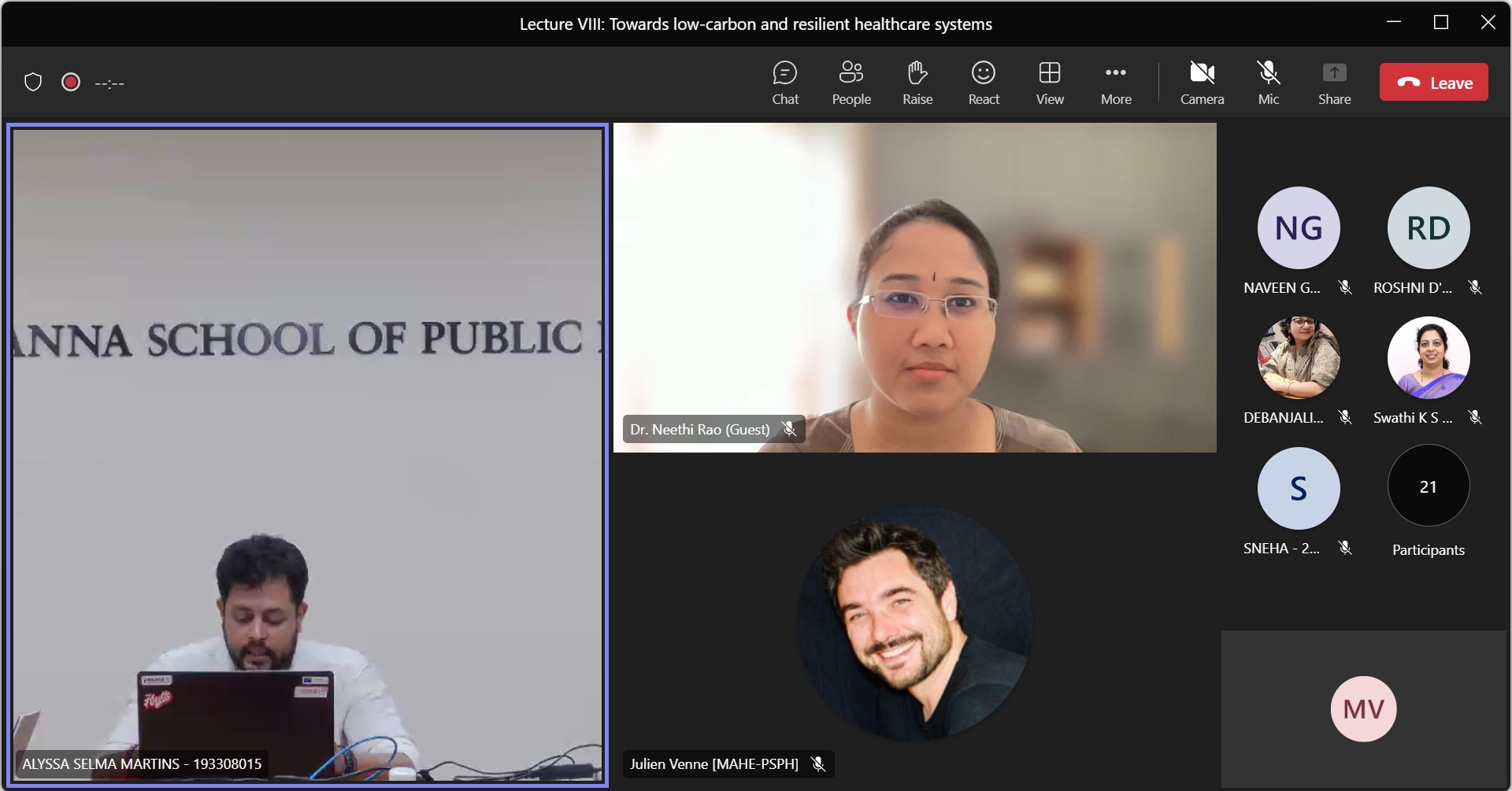Select the NG avatar for Naveen

point(1298,228)
